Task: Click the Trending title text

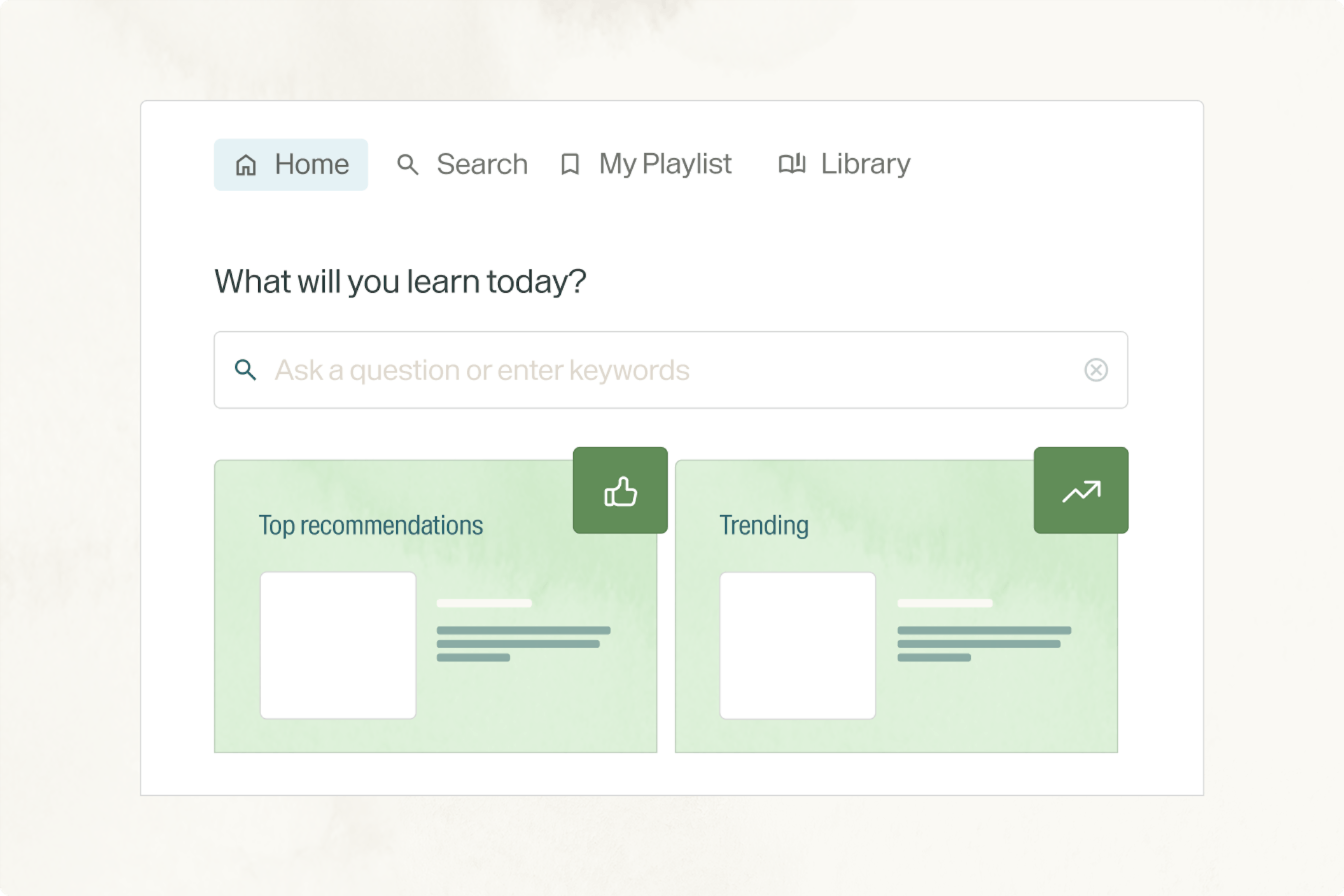Action: [764, 524]
